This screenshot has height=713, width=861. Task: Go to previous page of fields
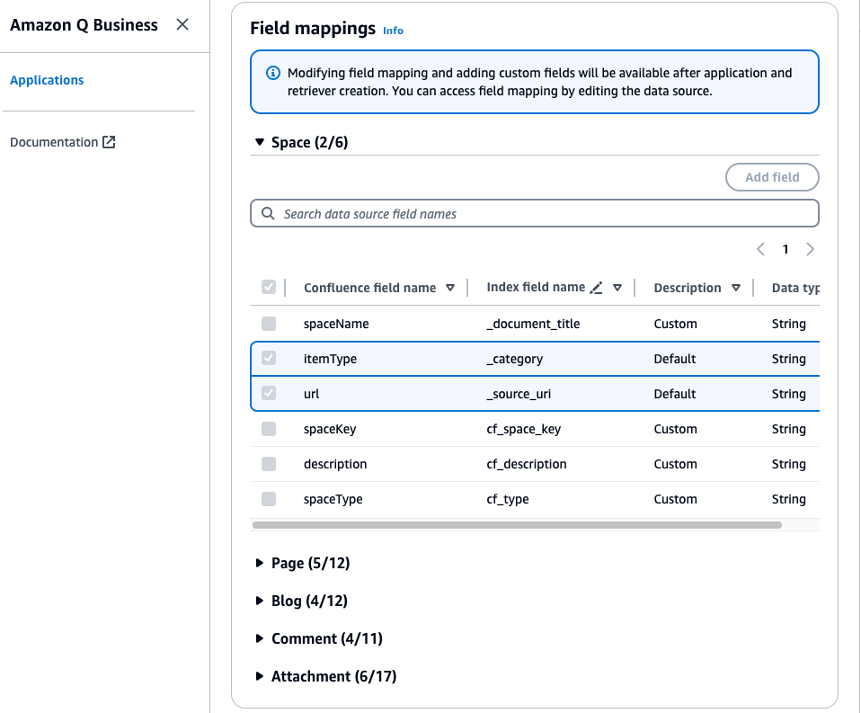(761, 249)
